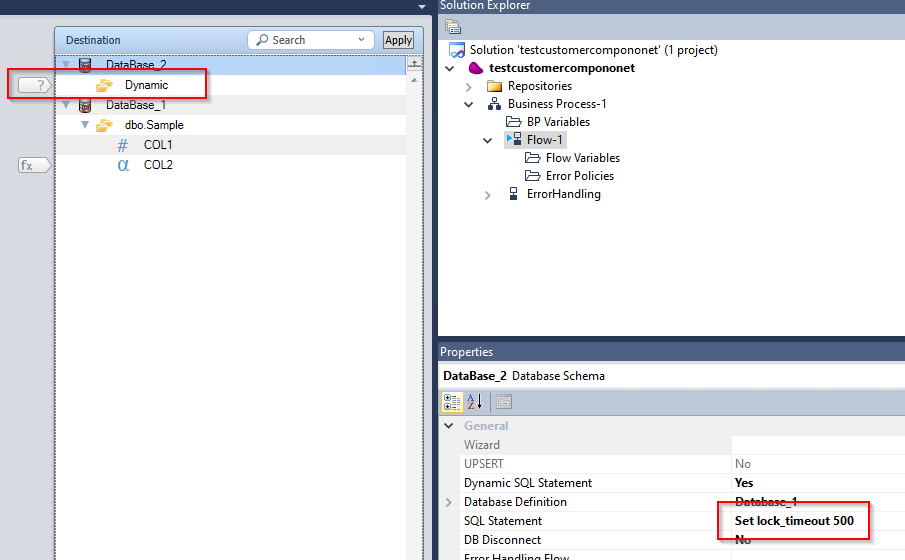
Task: Collapse the General properties category
Action: [449, 426]
